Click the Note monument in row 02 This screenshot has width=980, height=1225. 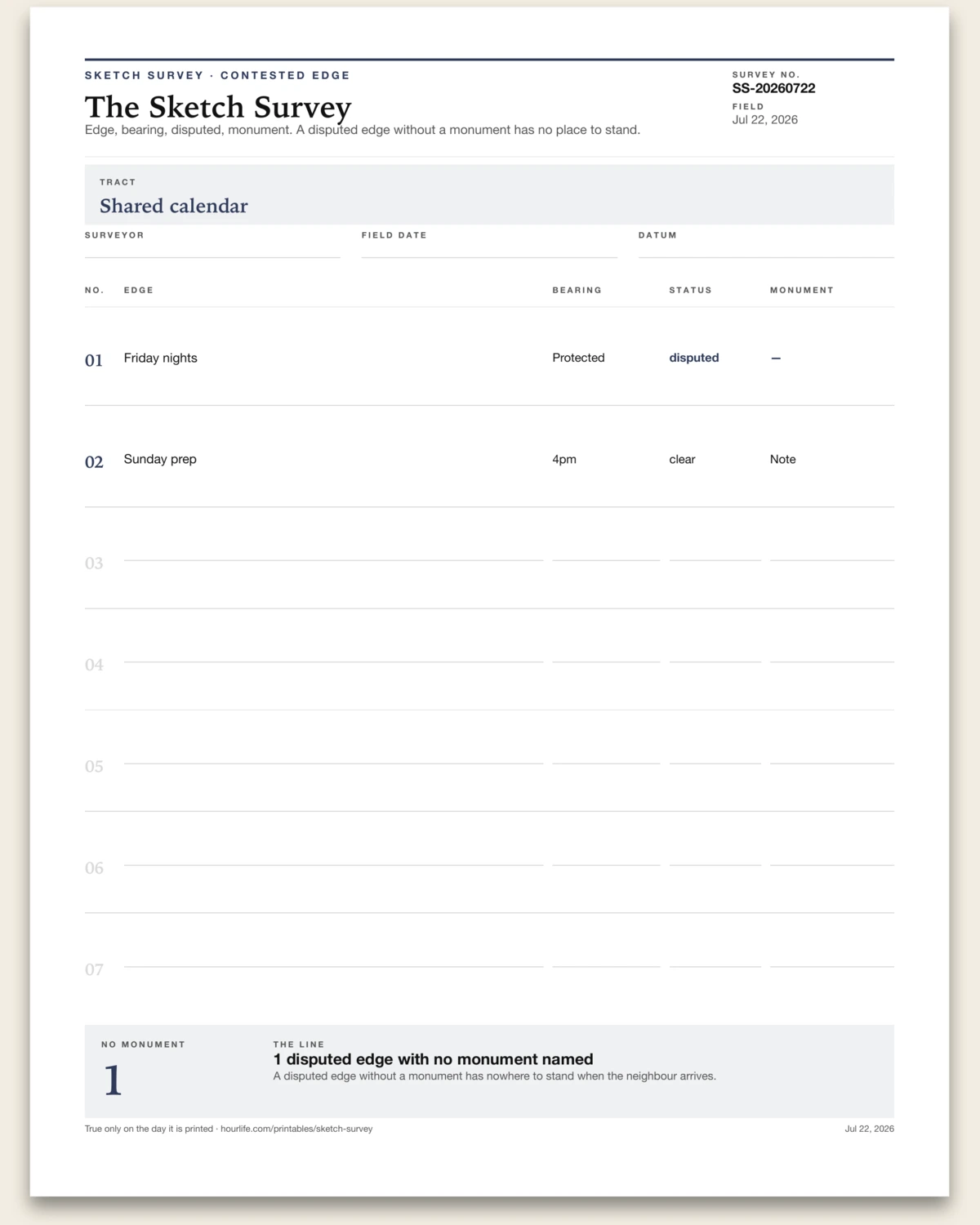point(782,459)
